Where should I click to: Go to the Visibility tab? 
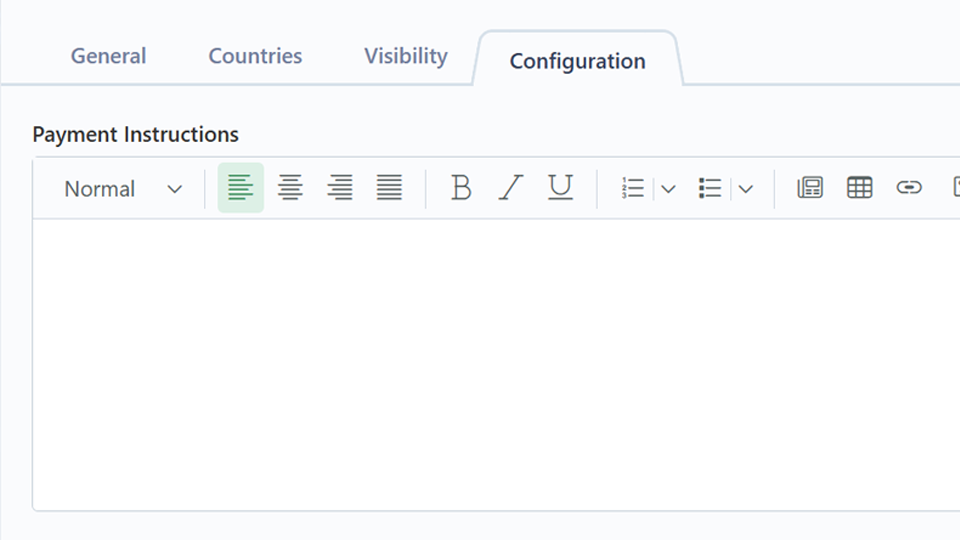pos(405,56)
